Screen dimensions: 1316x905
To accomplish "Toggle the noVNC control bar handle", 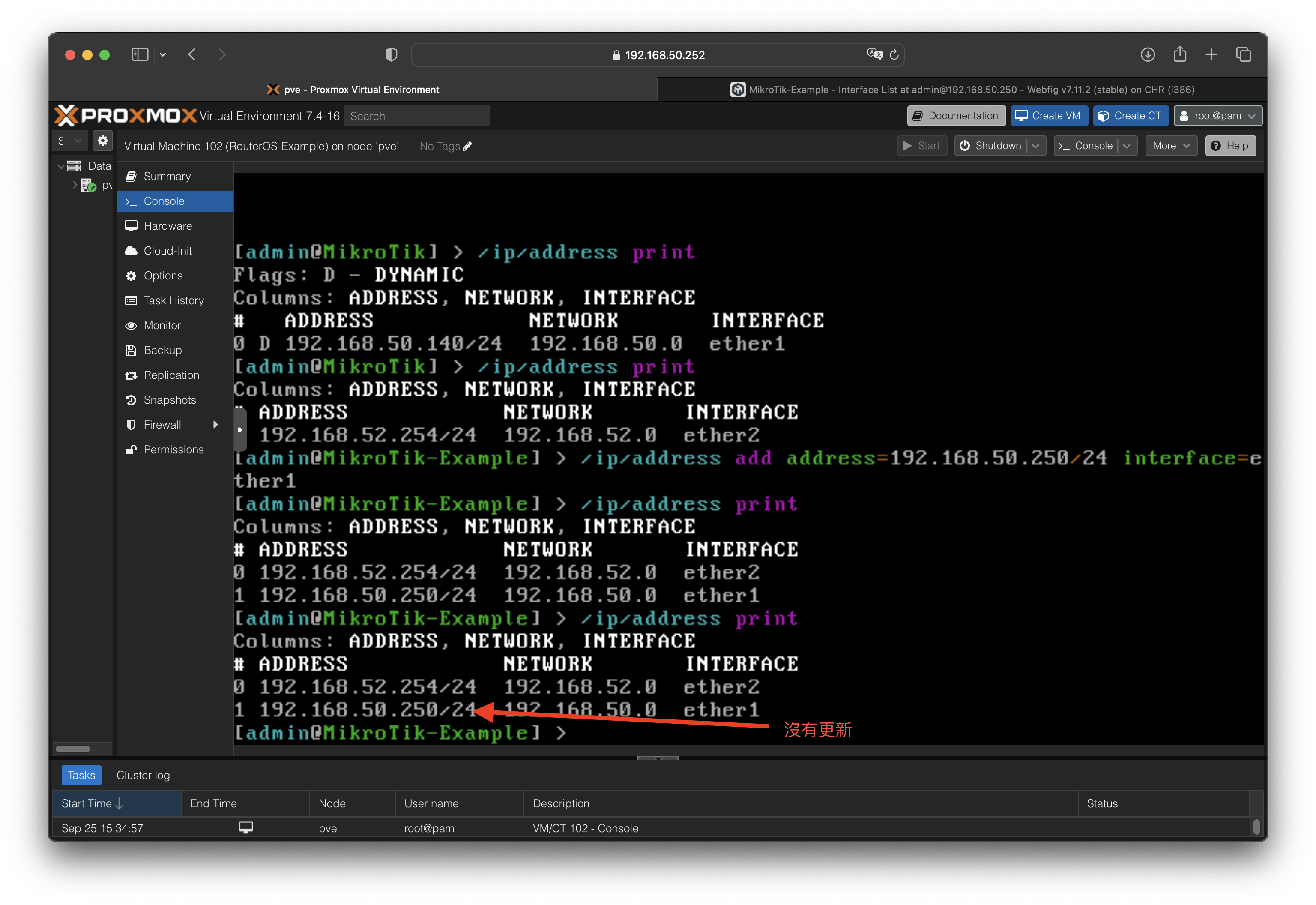I will click(240, 430).
